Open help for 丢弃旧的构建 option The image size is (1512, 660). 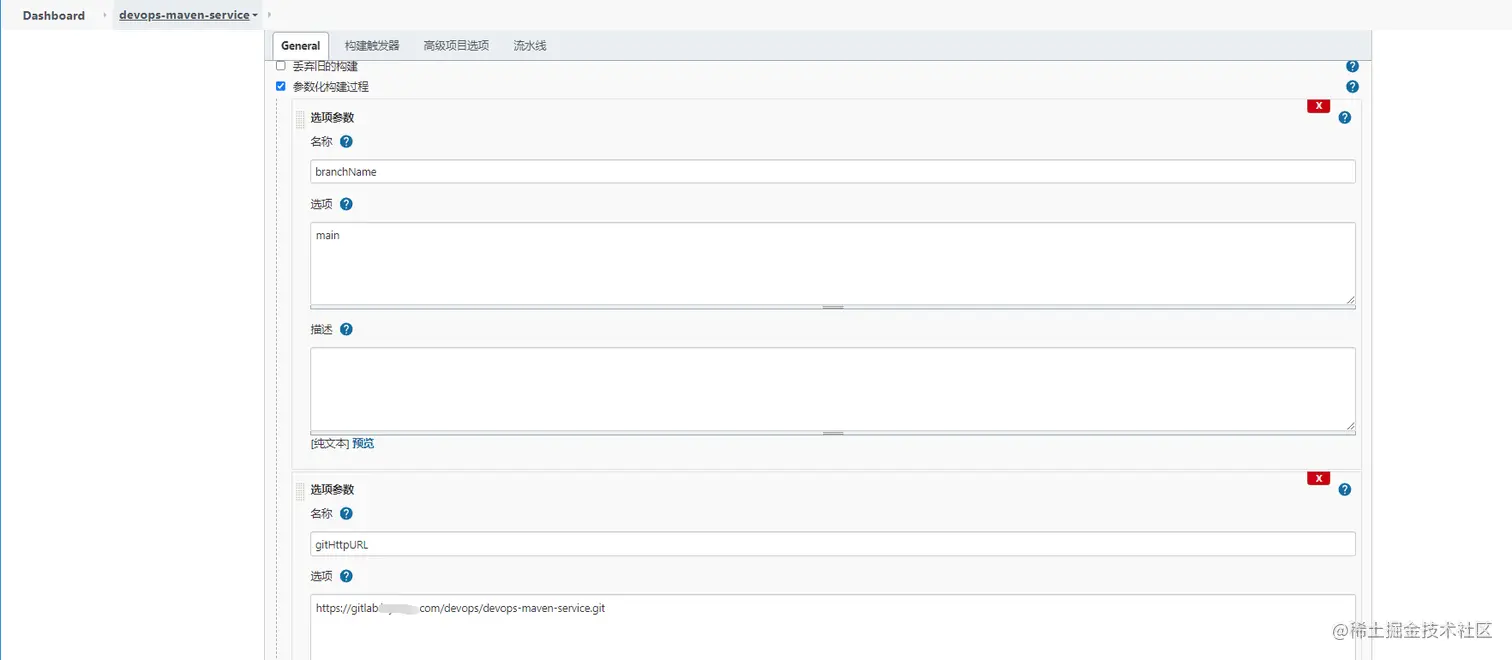pos(1352,66)
